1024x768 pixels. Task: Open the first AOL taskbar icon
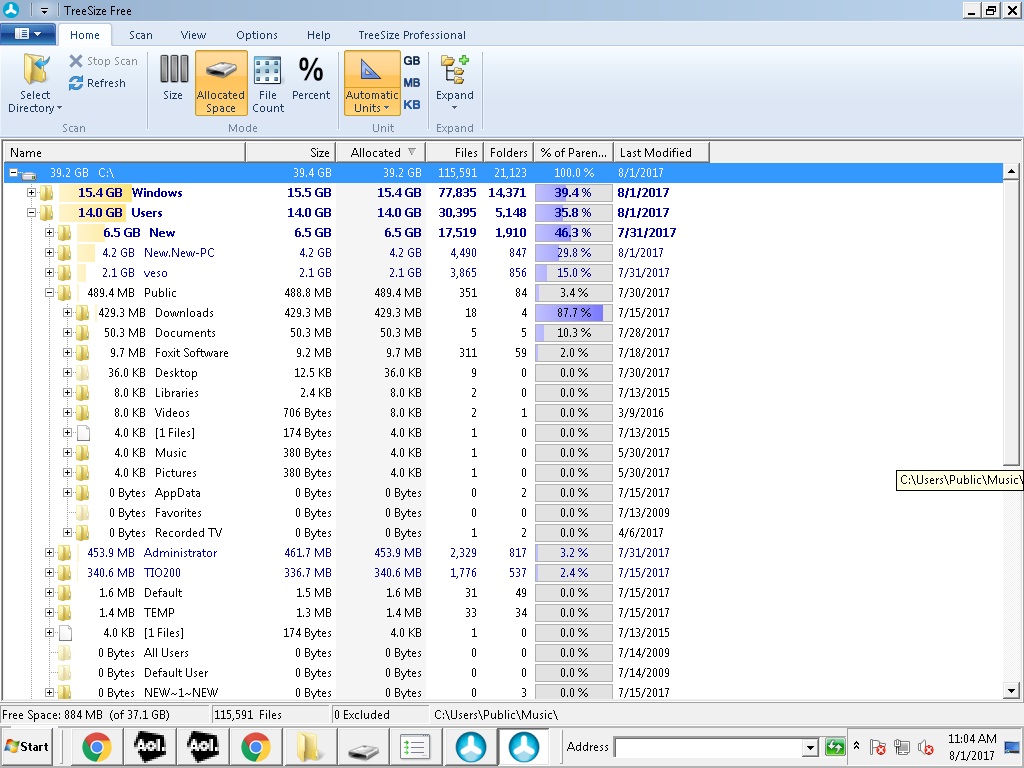pyautogui.click(x=150, y=746)
